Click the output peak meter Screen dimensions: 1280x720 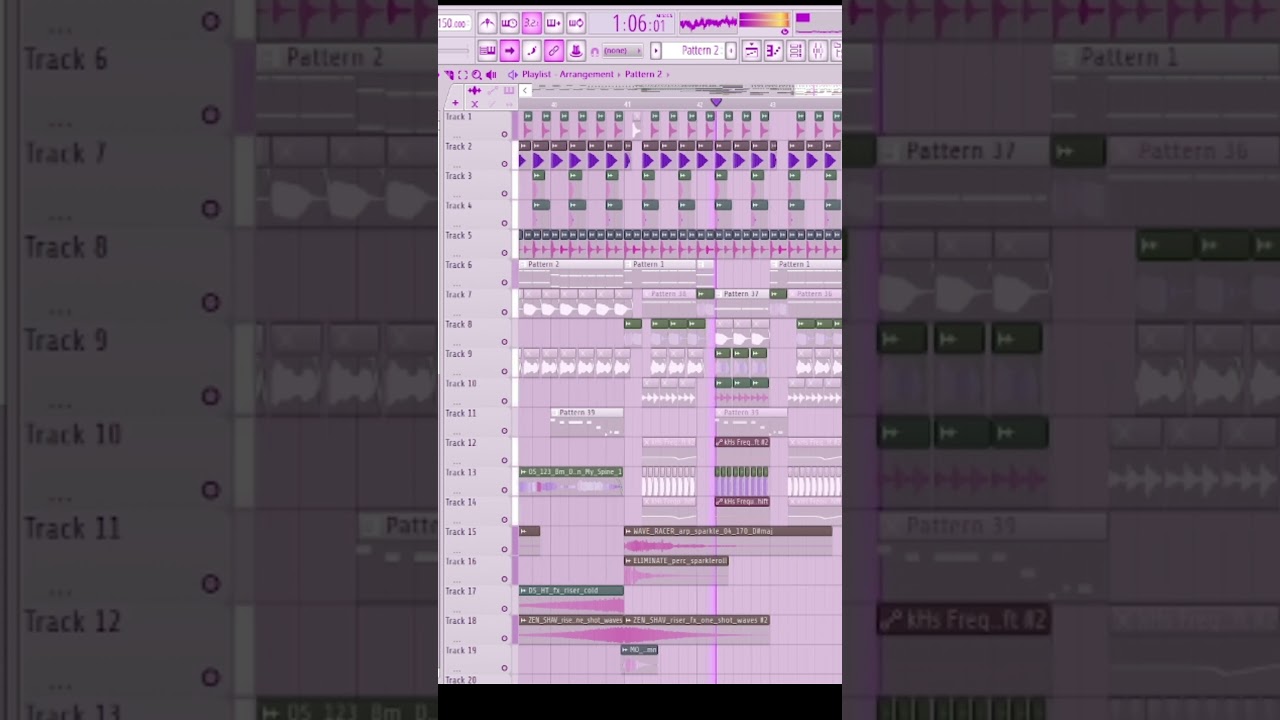[x=764, y=20]
